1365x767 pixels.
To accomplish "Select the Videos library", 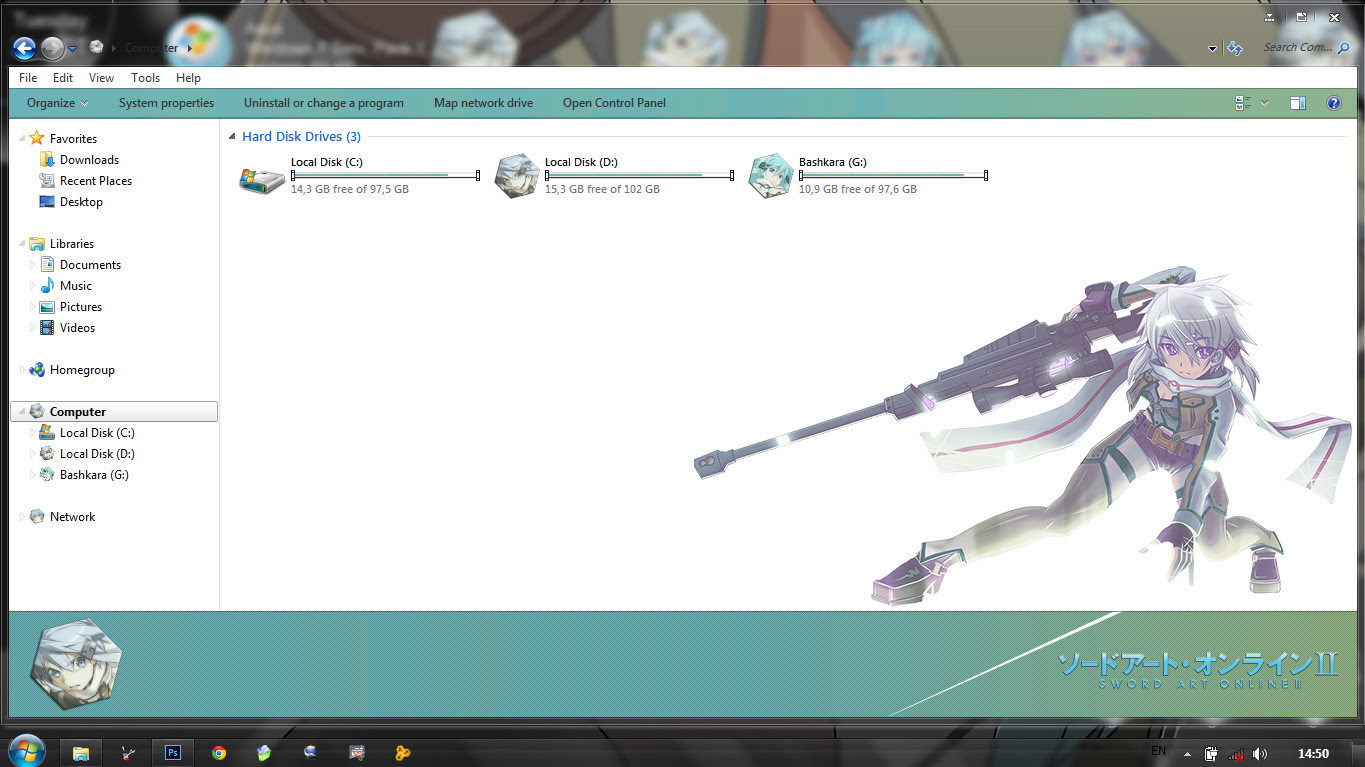I will tap(67, 328).
